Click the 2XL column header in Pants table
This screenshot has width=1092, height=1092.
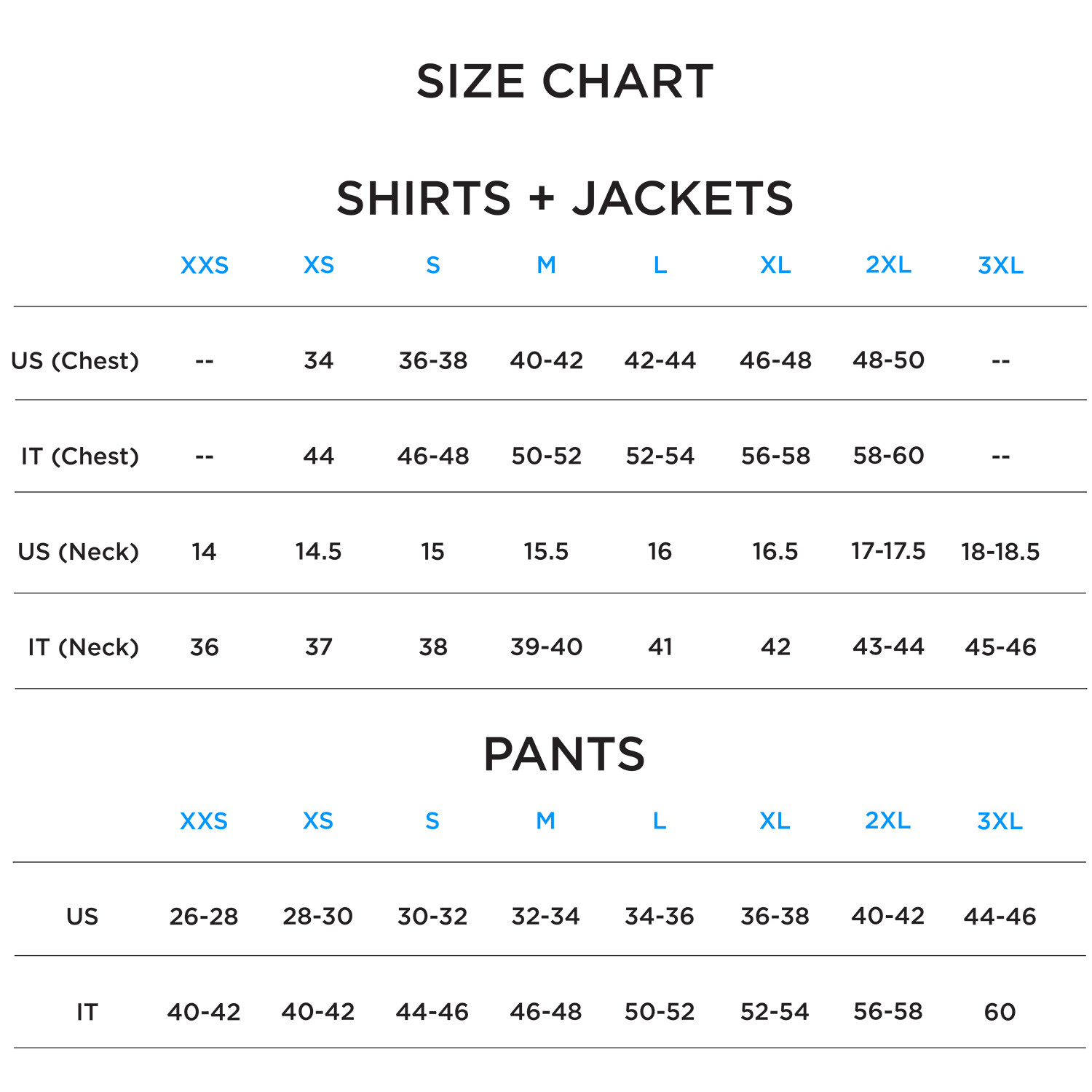(x=887, y=820)
